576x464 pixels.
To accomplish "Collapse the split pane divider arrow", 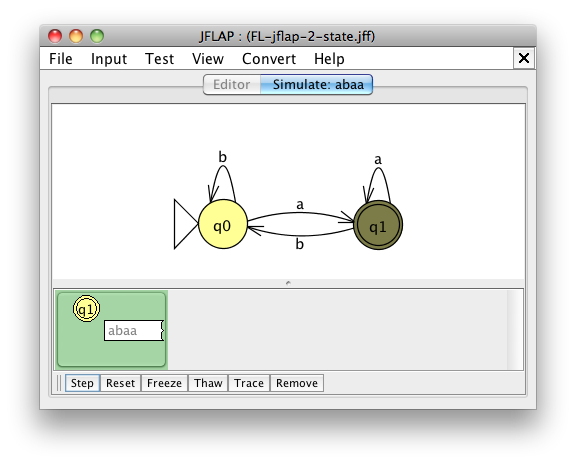I will click(x=288, y=283).
